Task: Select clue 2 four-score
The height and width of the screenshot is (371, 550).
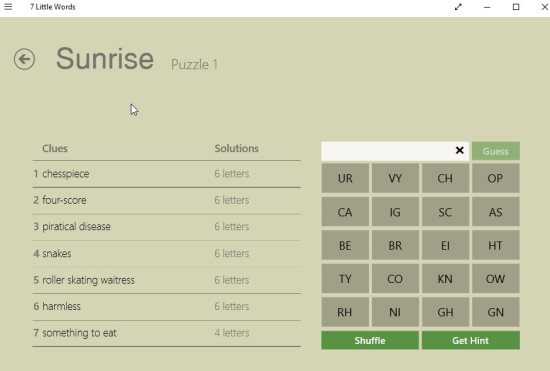Action: click(167, 201)
